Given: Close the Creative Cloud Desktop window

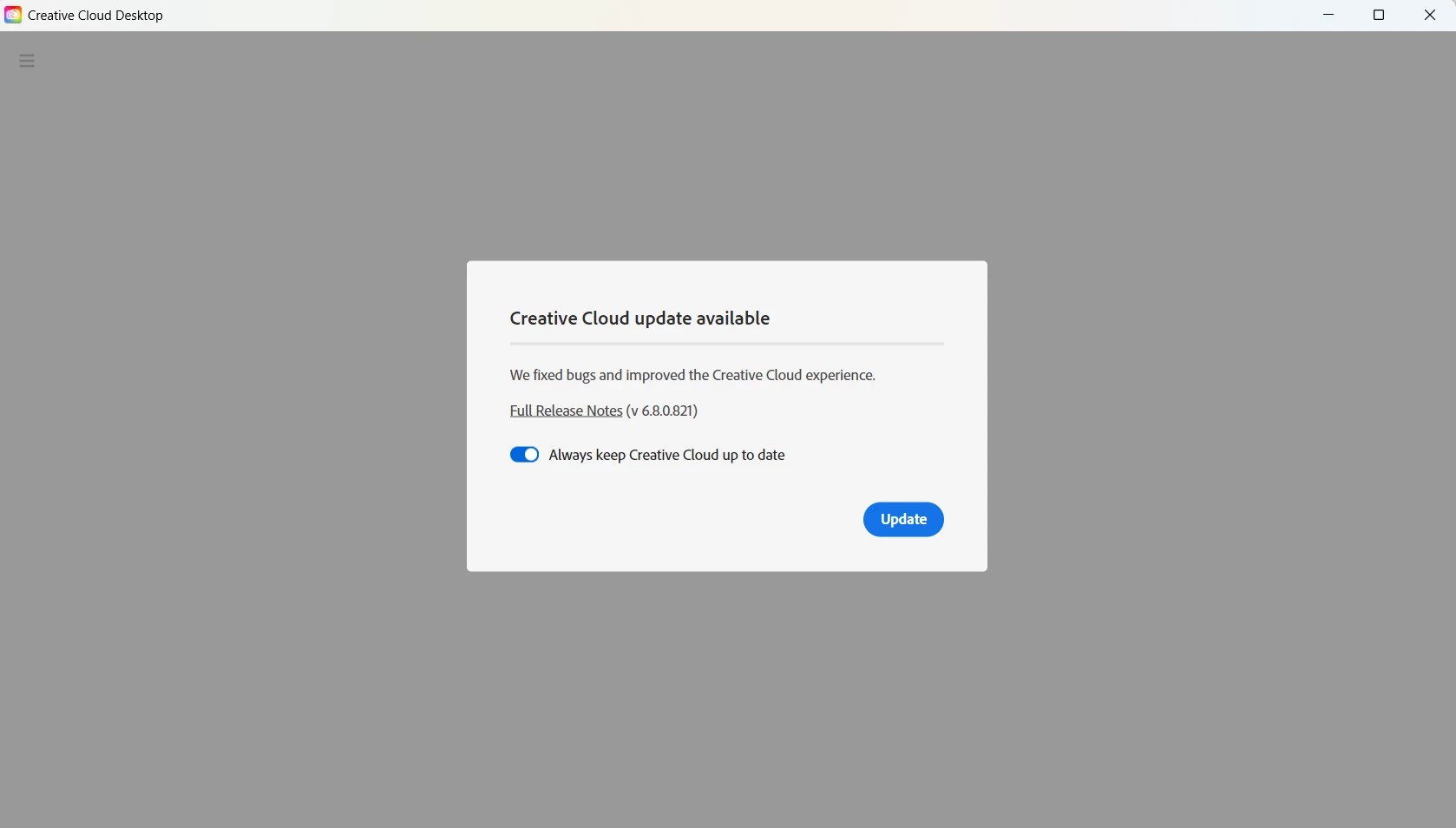Looking at the screenshot, I should (x=1430, y=15).
